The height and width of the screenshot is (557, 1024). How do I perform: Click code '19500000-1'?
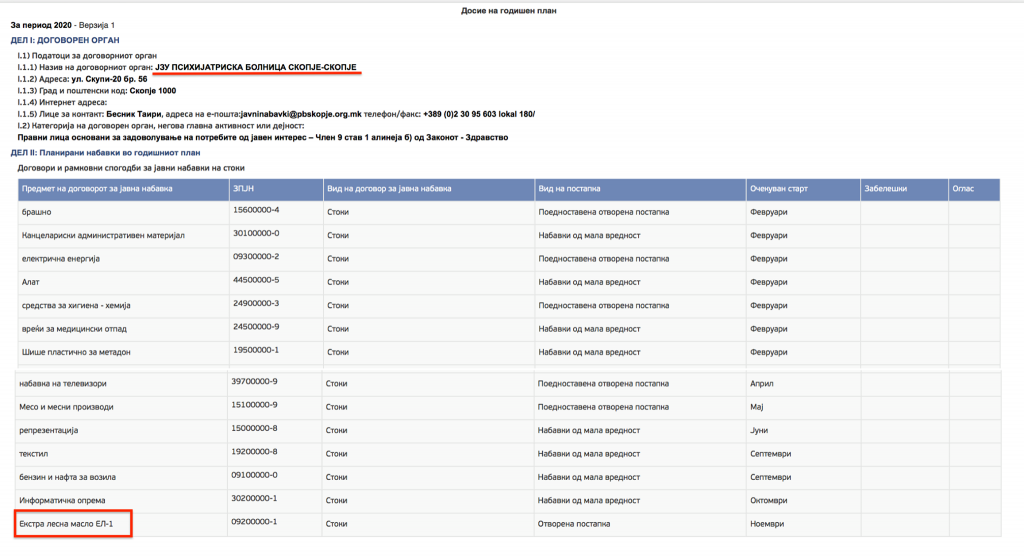click(256, 350)
